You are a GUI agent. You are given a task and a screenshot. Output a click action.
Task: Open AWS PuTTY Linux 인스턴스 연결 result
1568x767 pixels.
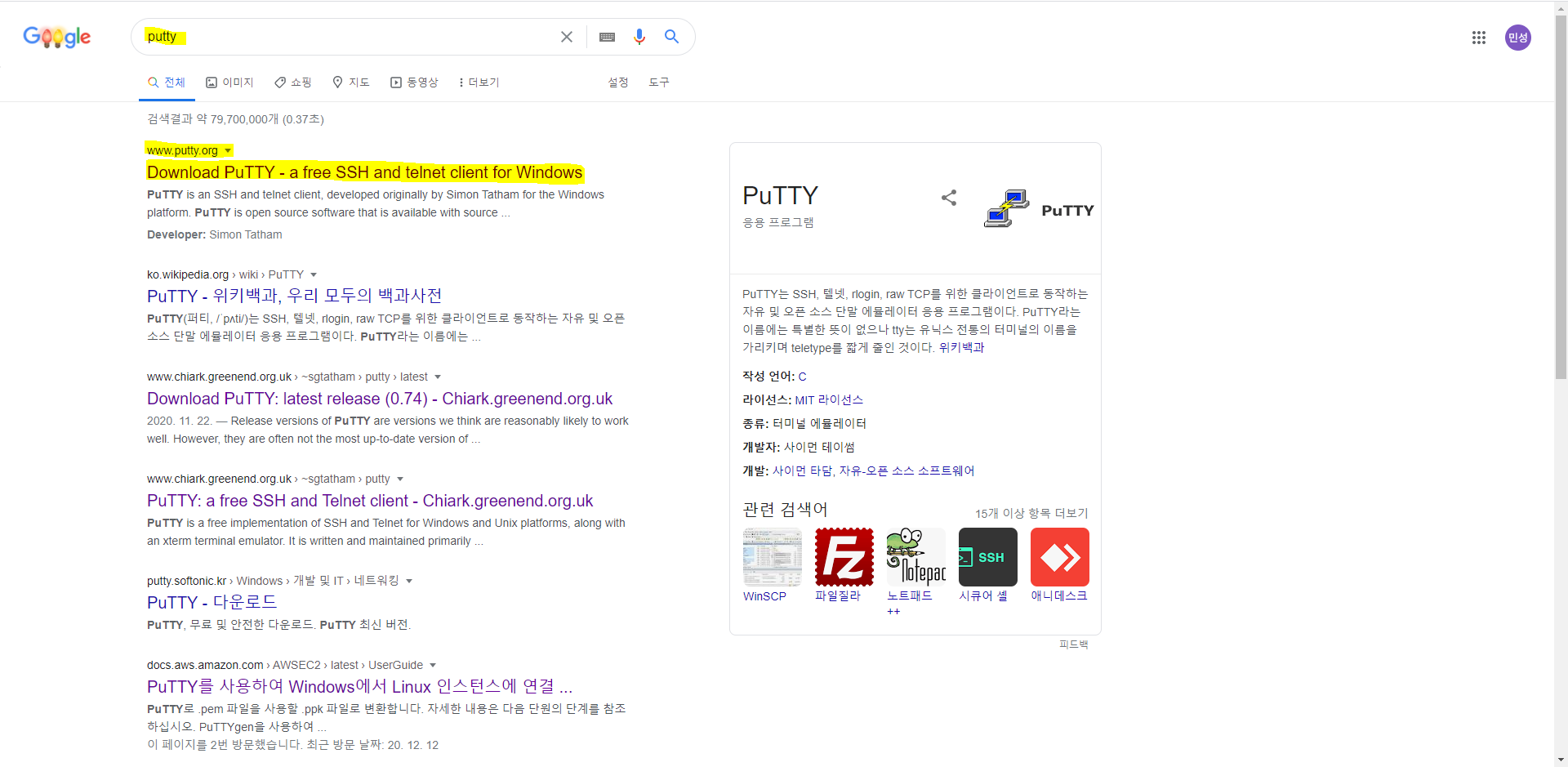[x=359, y=686]
